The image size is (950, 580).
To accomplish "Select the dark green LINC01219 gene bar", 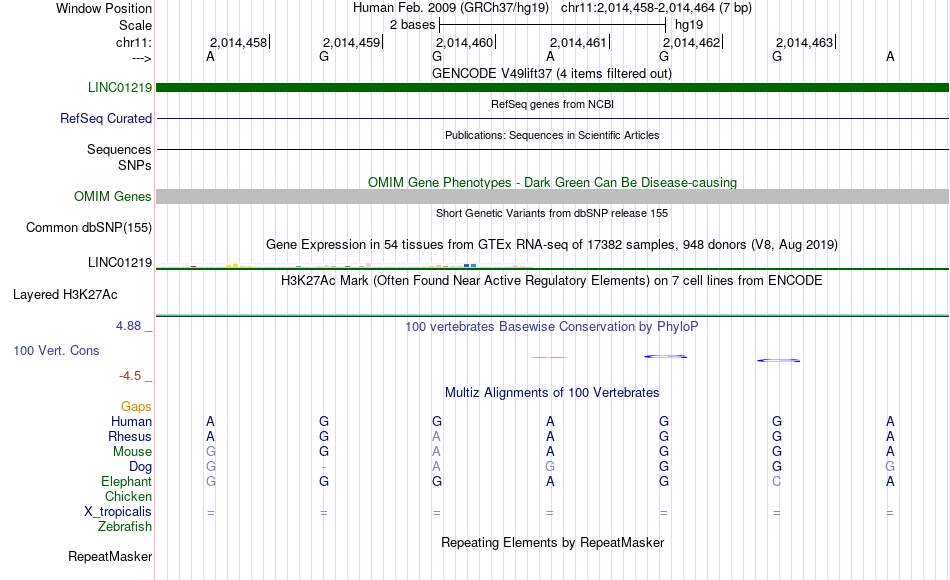I will coord(552,87).
